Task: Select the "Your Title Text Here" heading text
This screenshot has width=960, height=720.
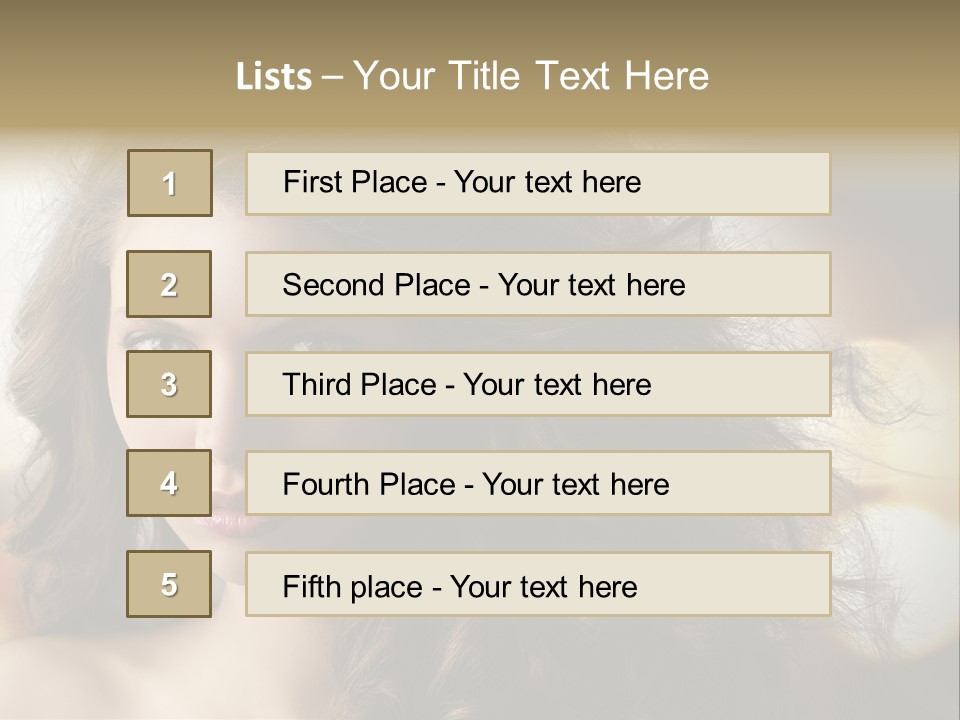Action: click(x=530, y=76)
